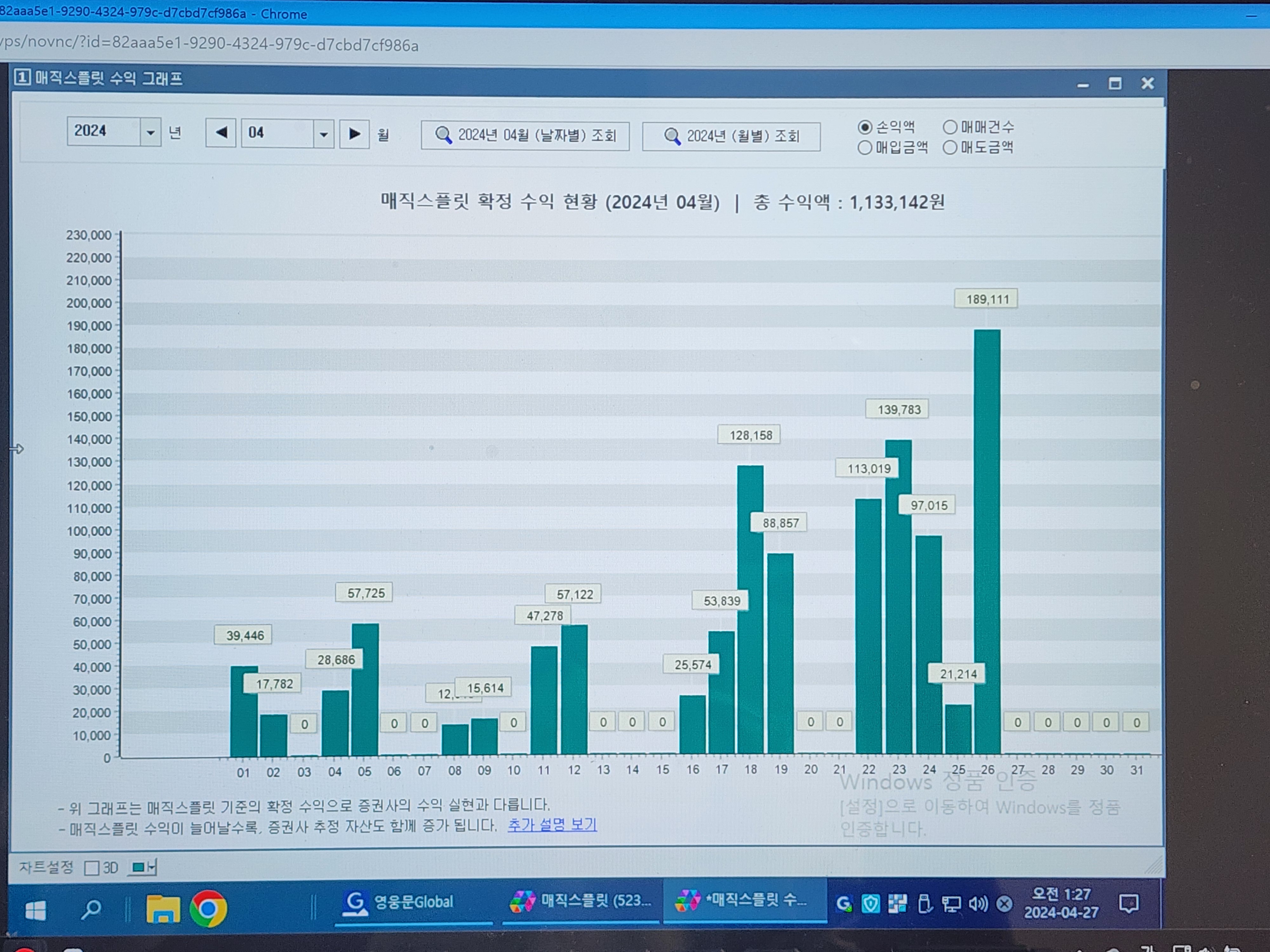Click the next month arrow button

[354, 134]
